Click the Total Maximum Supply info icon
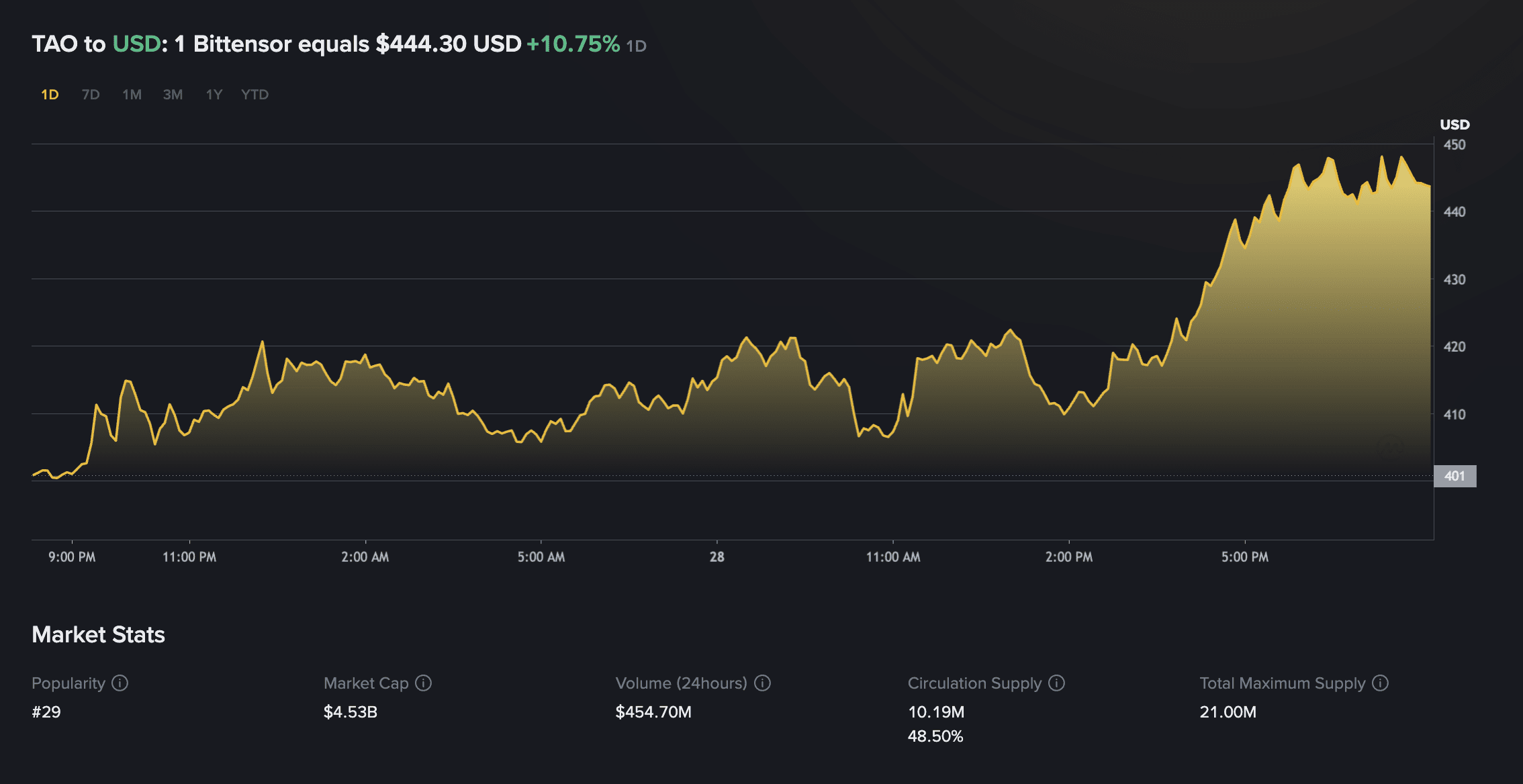Screen dimensions: 1523x784 coord(1380,683)
